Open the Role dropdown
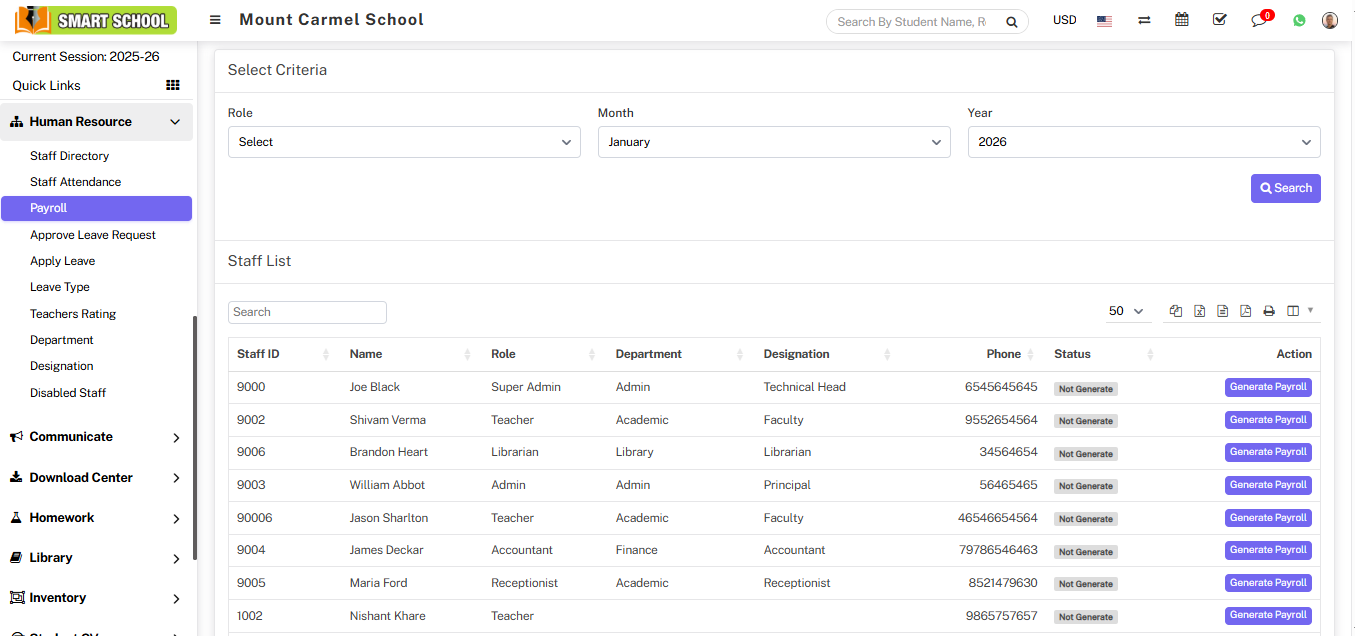Image resolution: width=1355 pixels, height=636 pixels. (x=404, y=142)
